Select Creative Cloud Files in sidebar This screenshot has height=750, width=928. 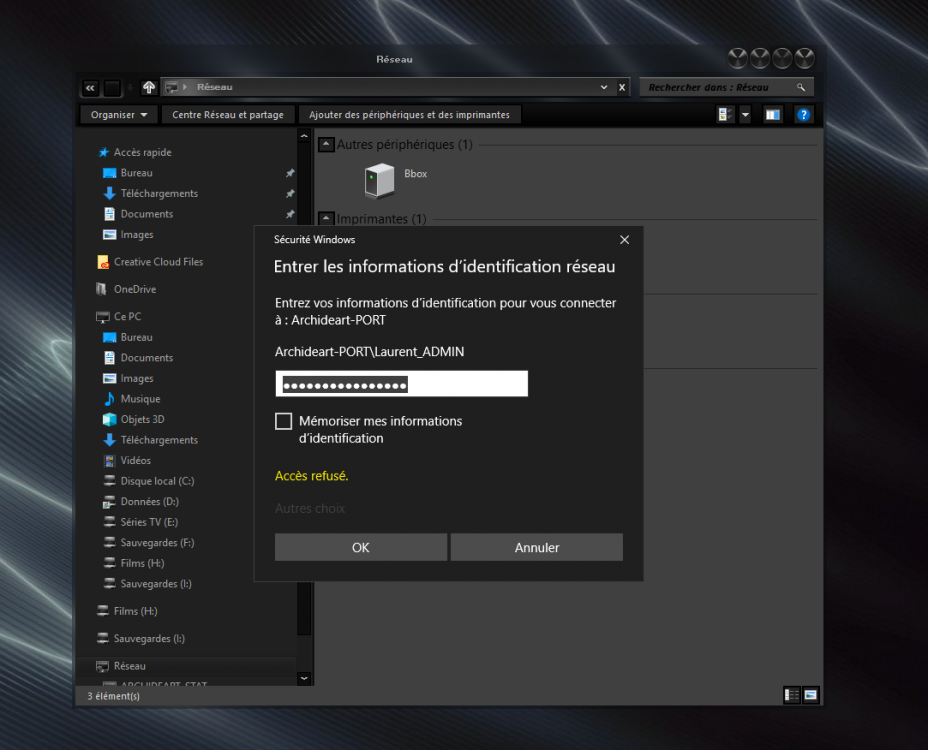(x=158, y=262)
